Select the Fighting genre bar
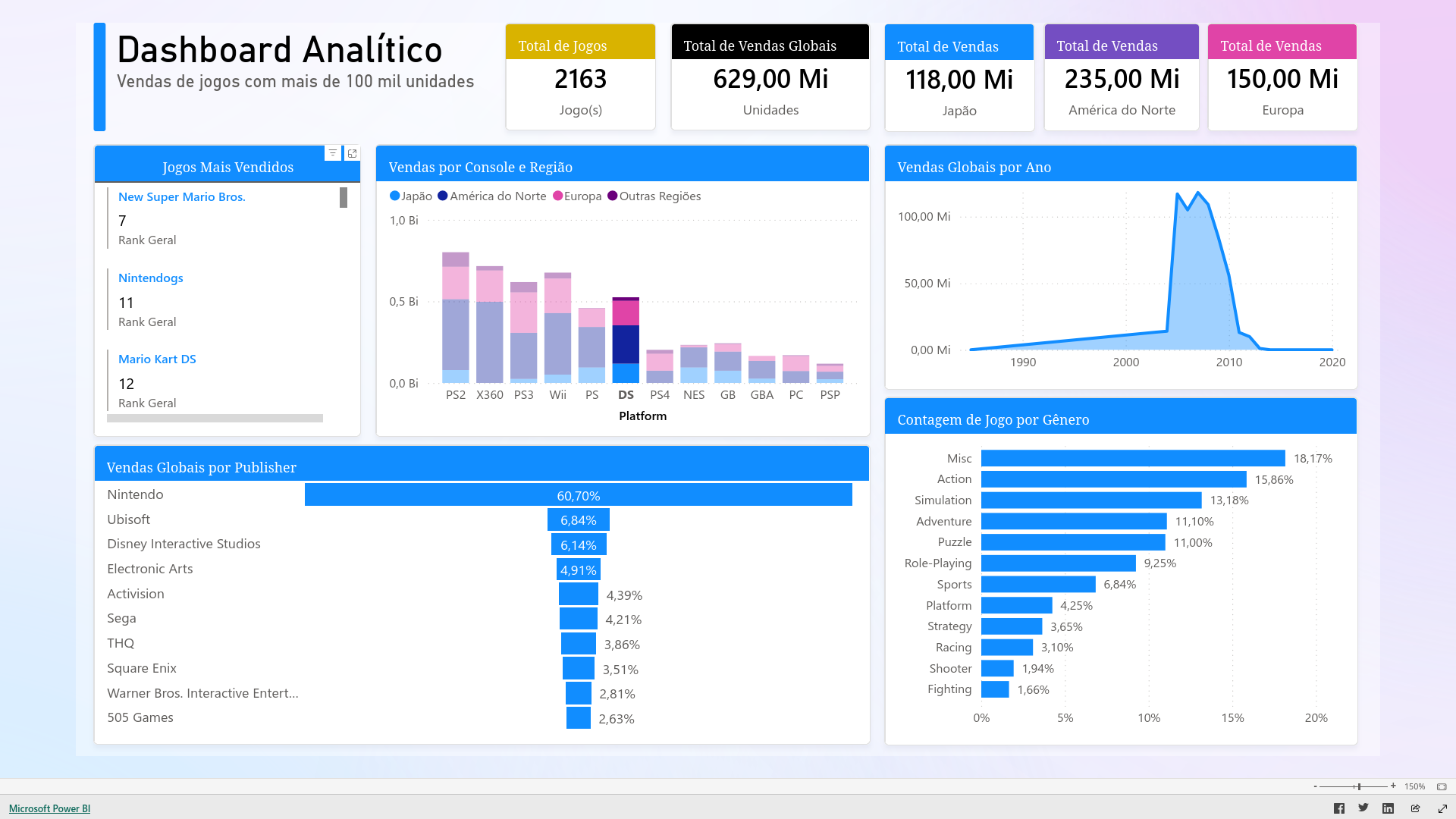Screen dimensions: 1456x819 coord(995,689)
